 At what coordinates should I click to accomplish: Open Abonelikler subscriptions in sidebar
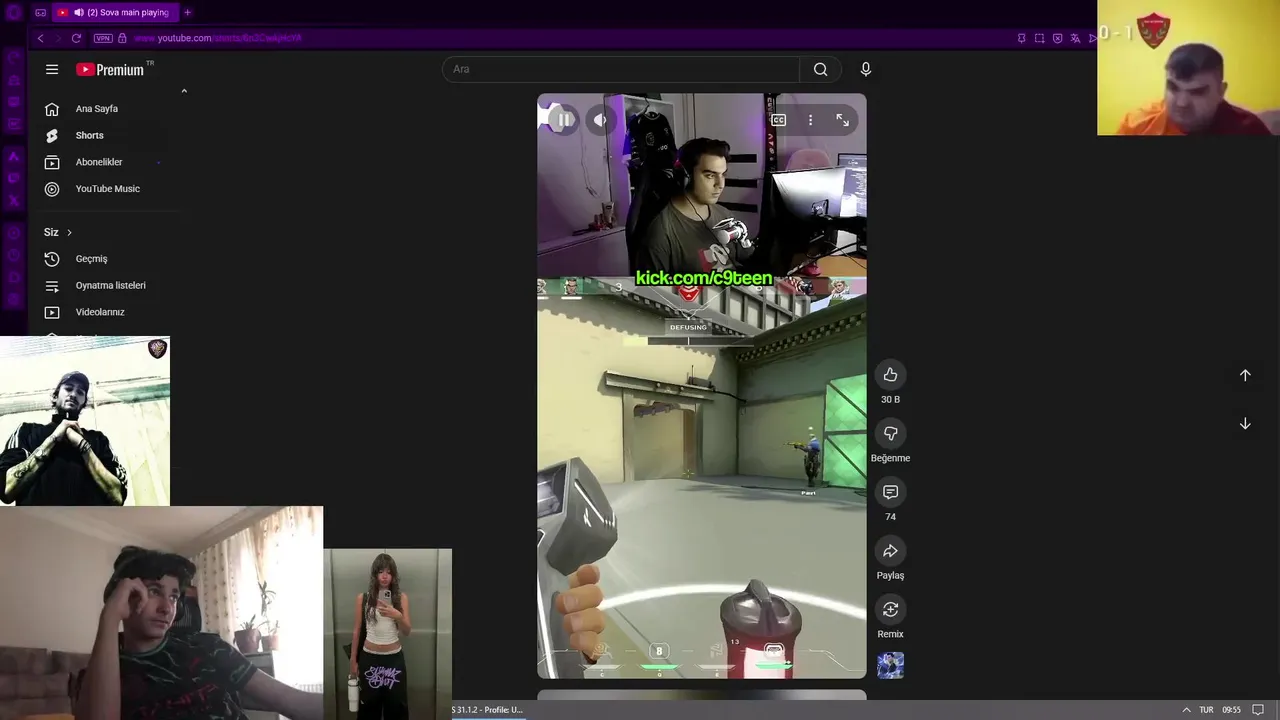99,162
